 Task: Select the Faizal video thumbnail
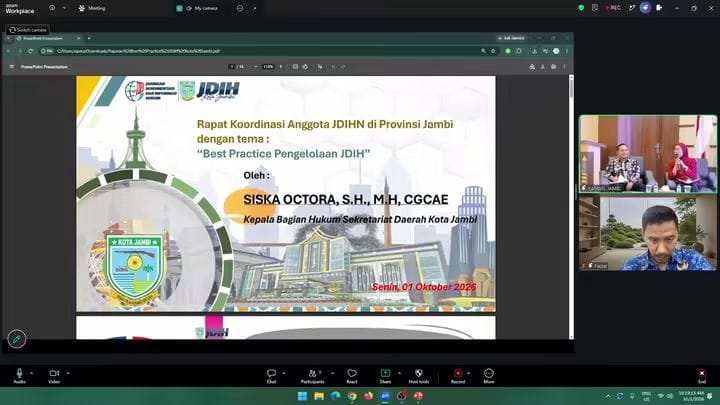click(x=647, y=233)
